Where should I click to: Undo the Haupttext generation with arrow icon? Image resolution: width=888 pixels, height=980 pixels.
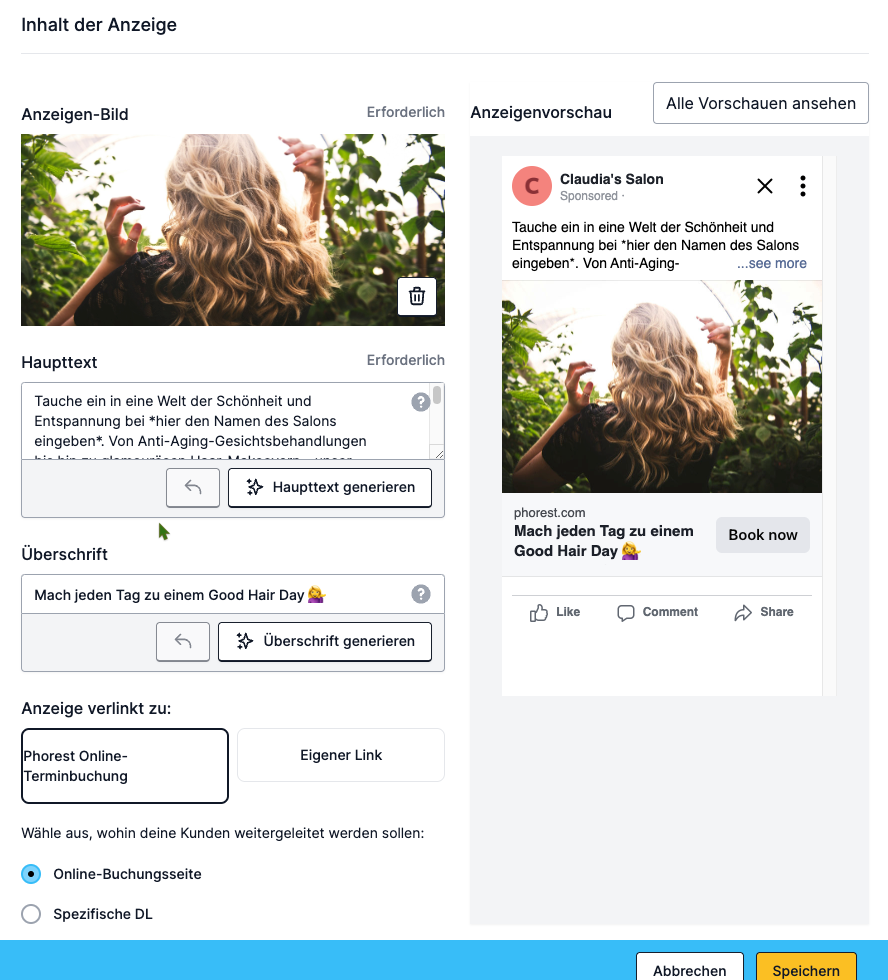[x=192, y=488]
